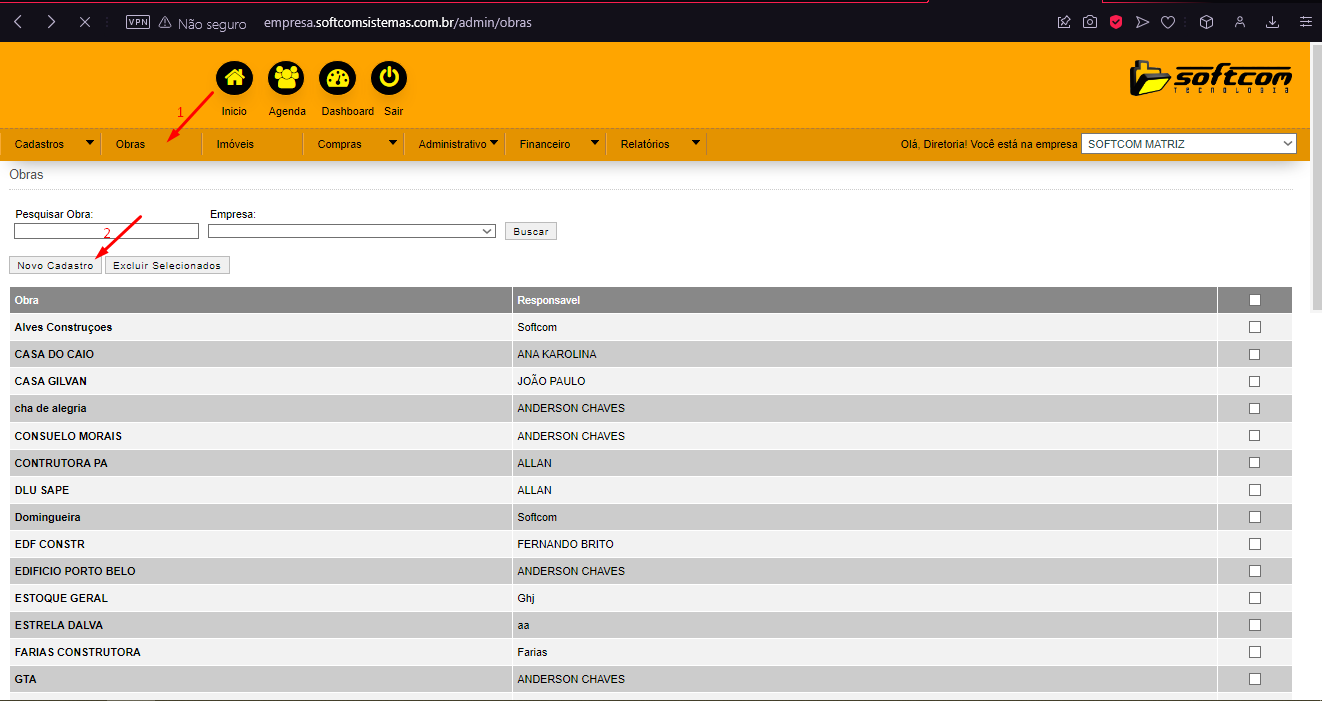Click the Novo Cadastro button
The image size is (1322, 701).
55,266
